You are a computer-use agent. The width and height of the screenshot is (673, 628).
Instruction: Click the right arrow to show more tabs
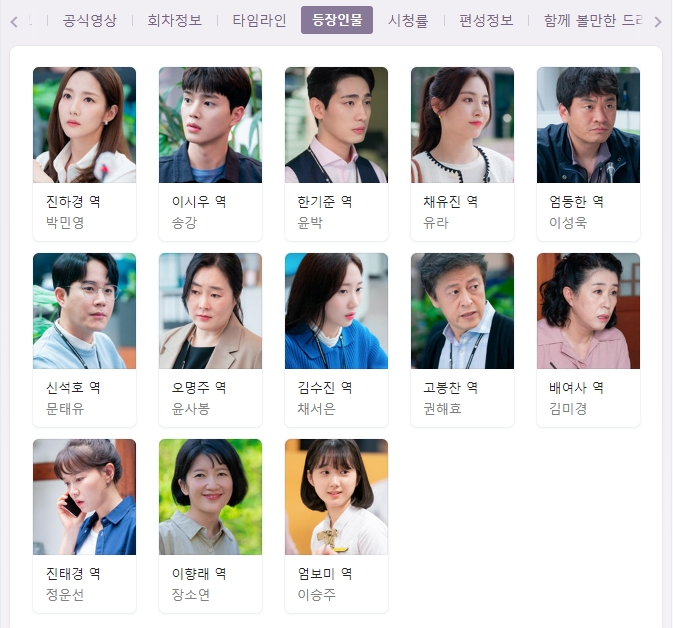pos(658,21)
